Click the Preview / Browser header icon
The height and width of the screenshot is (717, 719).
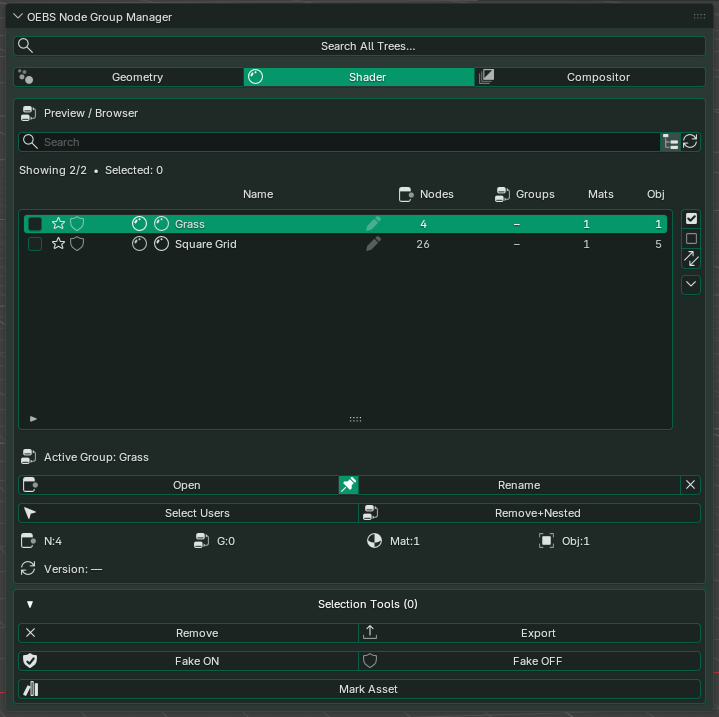tap(28, 113)
